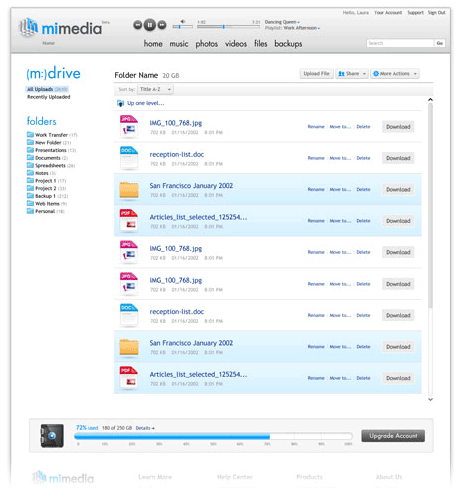Click into the Search input field
Viewport: 459px width, 488px height.
click(x=400, y=43)
